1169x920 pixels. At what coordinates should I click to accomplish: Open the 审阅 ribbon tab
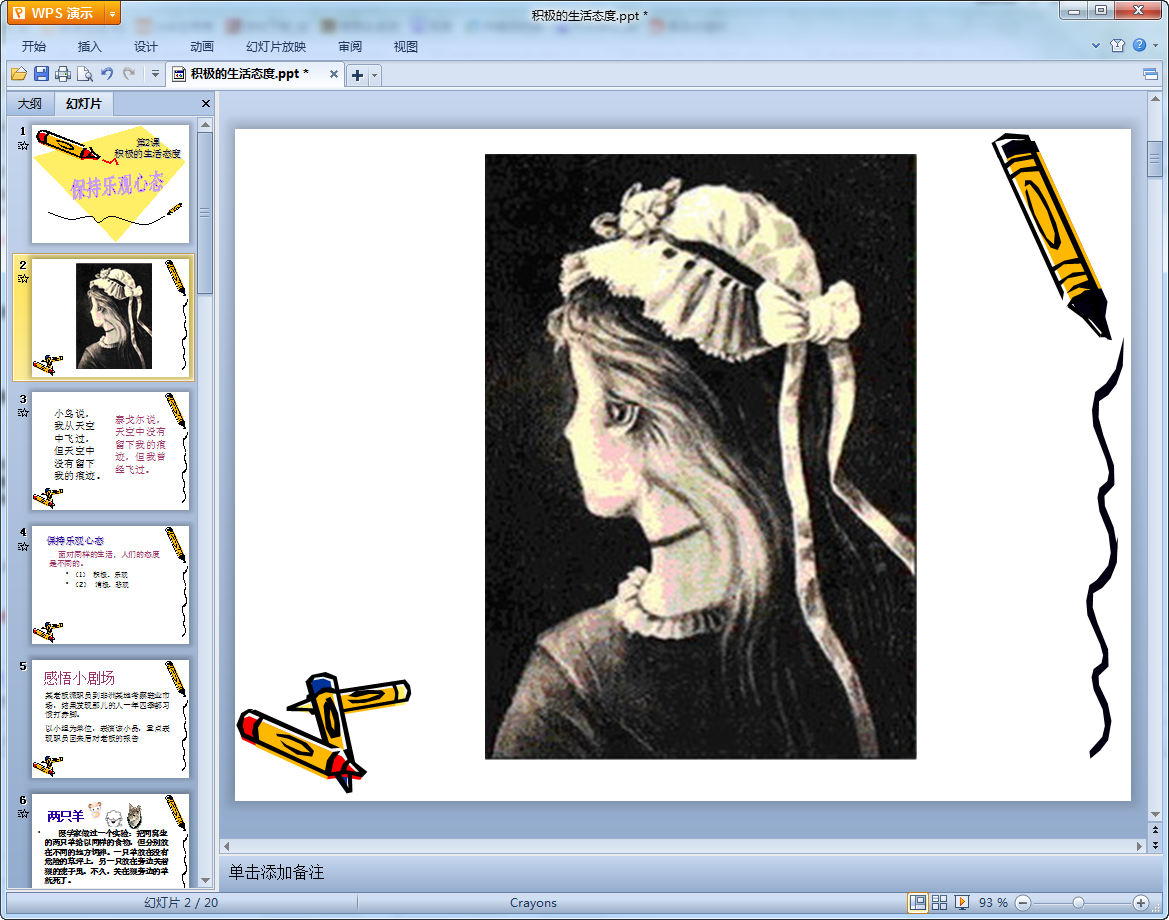[x=350, y=46]
